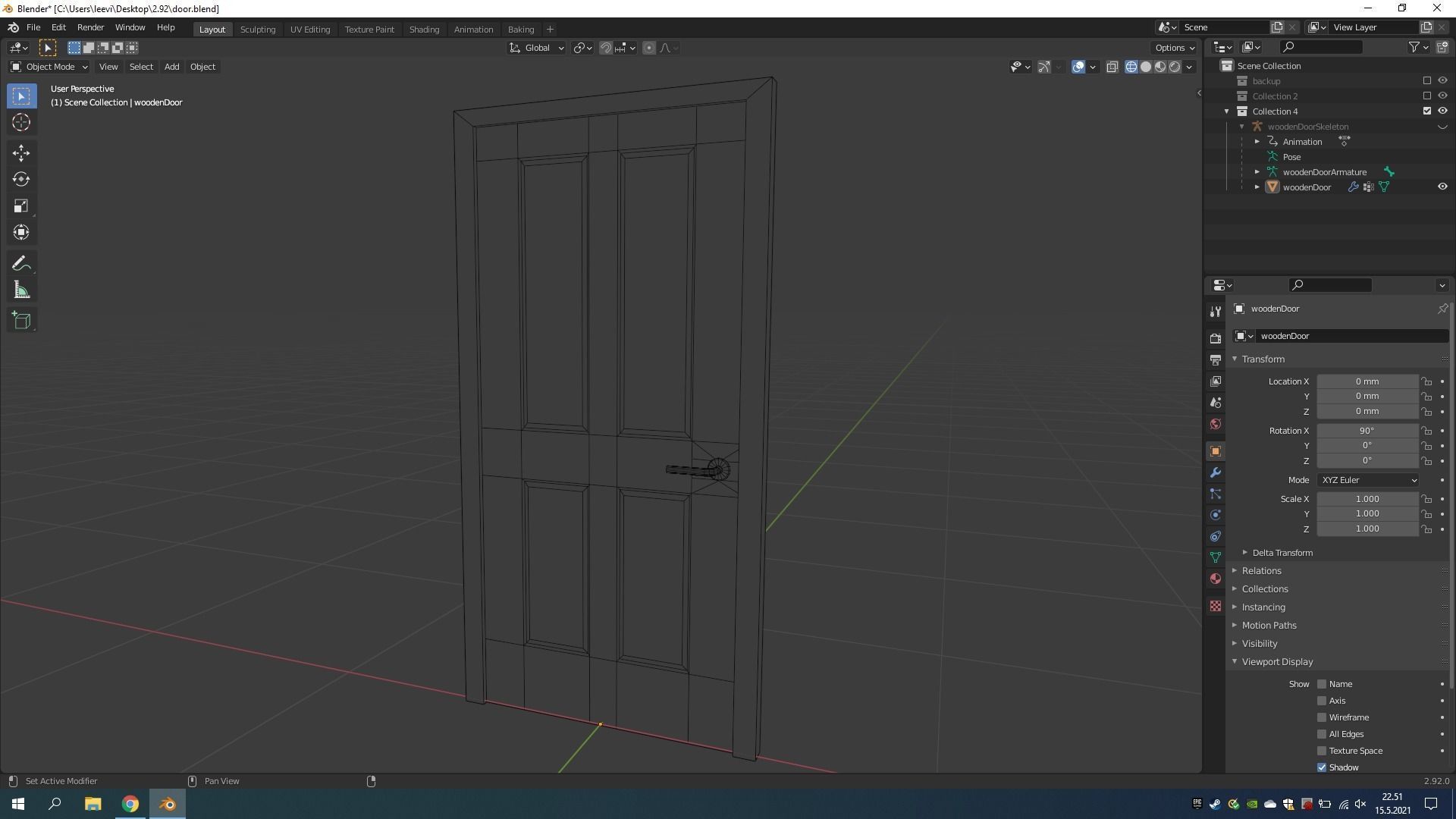The image size is (1456, 819).
Task: Uncheck the Collection 4 checkbox
Action: click(1427, 111)
